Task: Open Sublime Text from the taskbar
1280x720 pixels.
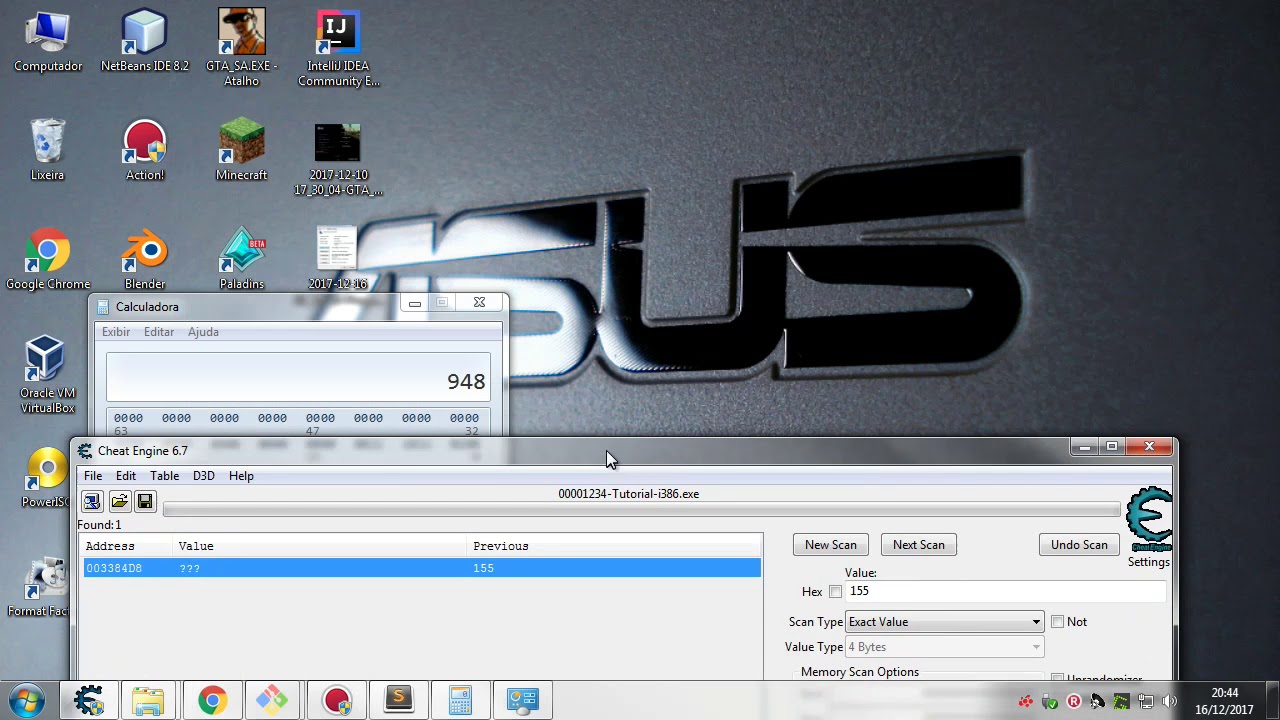Action: (398, 700)
